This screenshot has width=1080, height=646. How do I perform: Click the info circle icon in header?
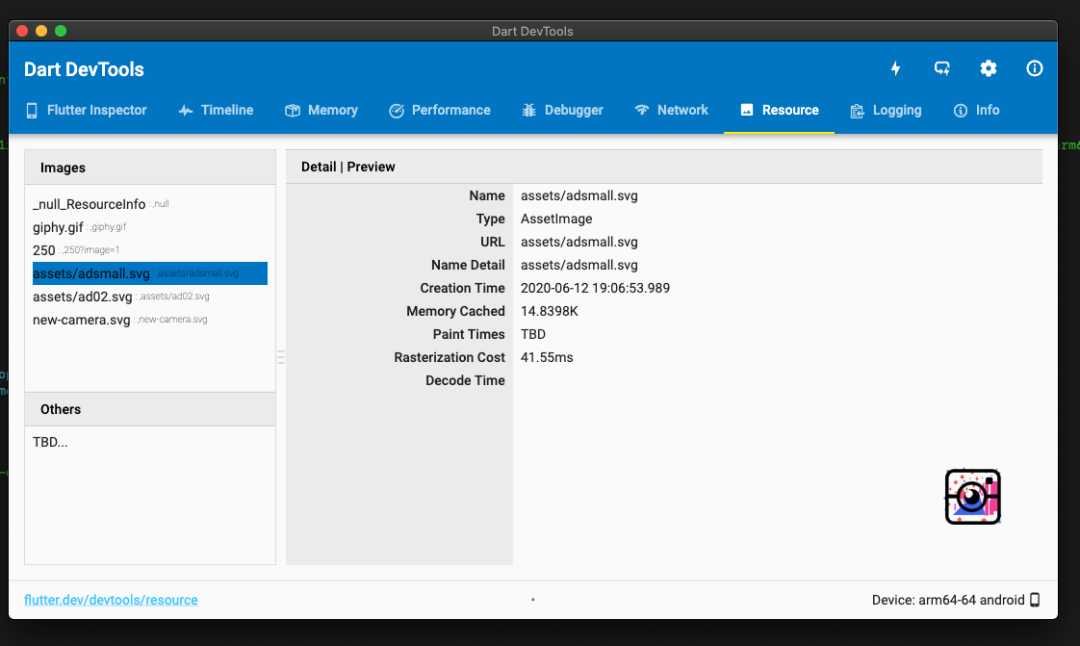pos(1035,68)
